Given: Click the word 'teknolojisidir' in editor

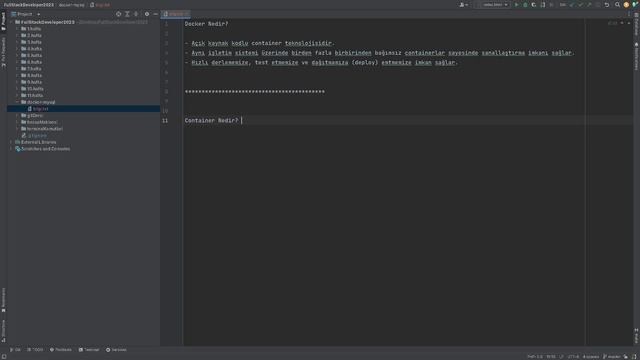Looking at the screenshot, I should (308, 43).
